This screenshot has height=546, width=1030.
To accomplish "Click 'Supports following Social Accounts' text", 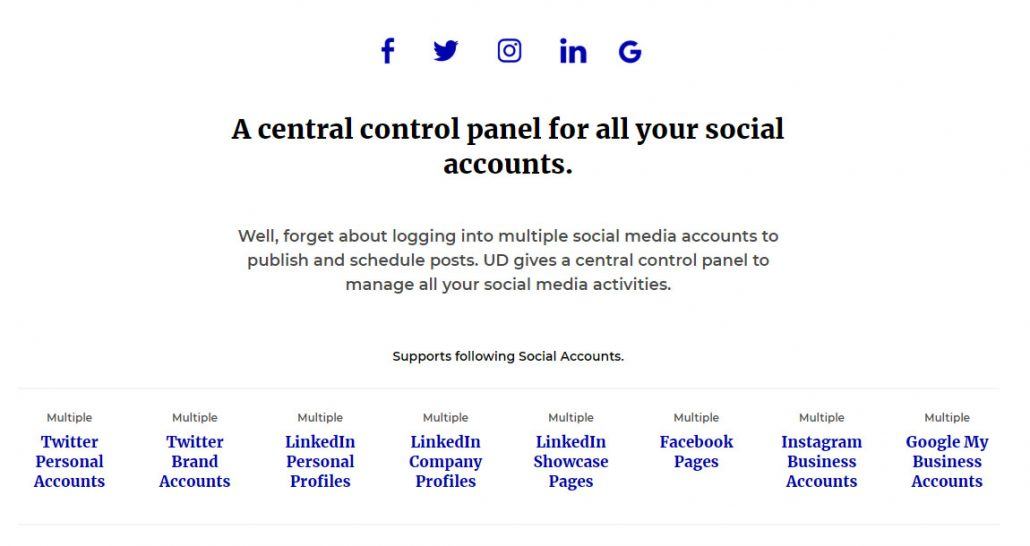I will click(x=508, y=356).
